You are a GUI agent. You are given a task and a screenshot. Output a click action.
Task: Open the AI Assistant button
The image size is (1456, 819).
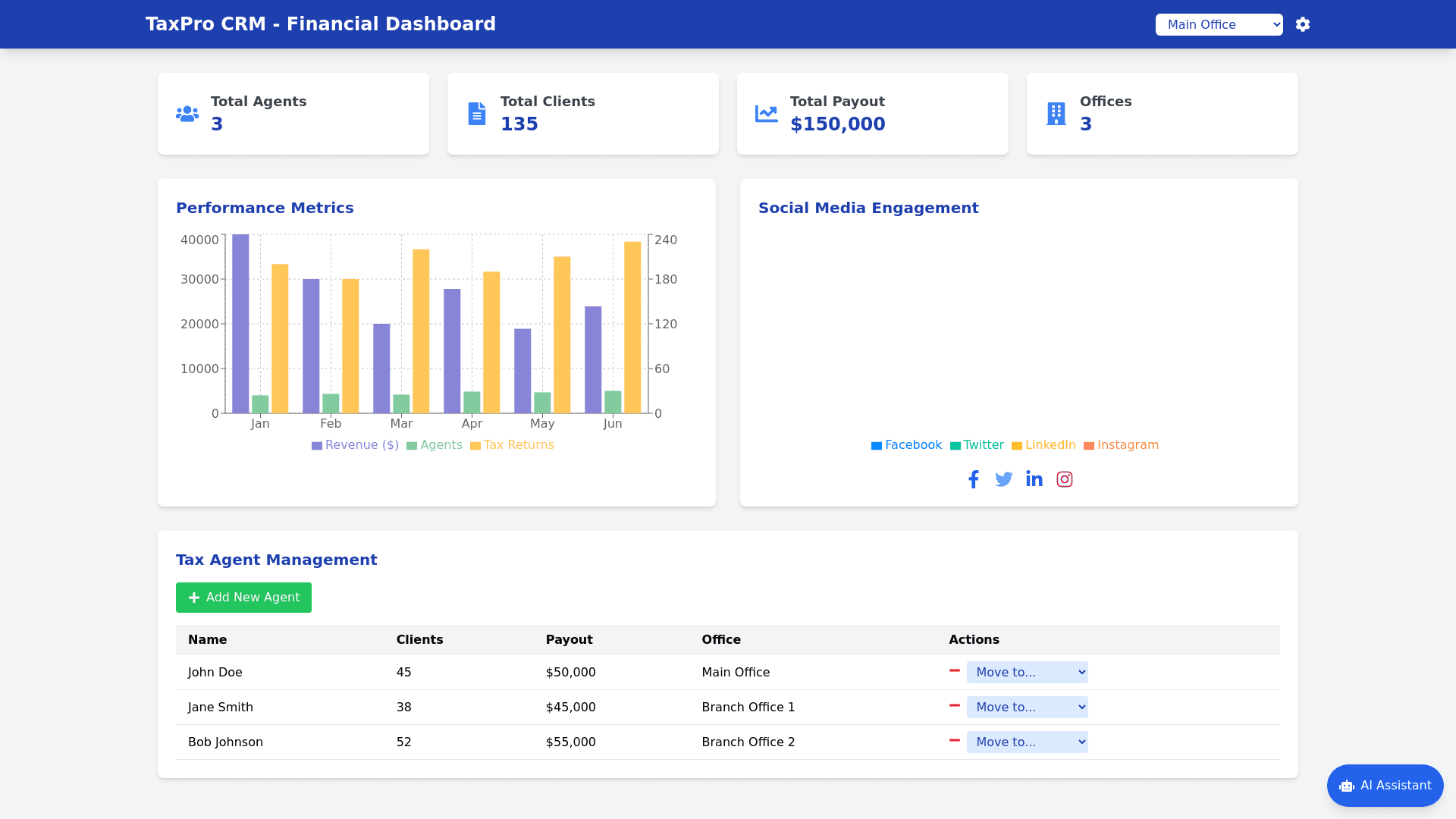(x=1385, y=786)
